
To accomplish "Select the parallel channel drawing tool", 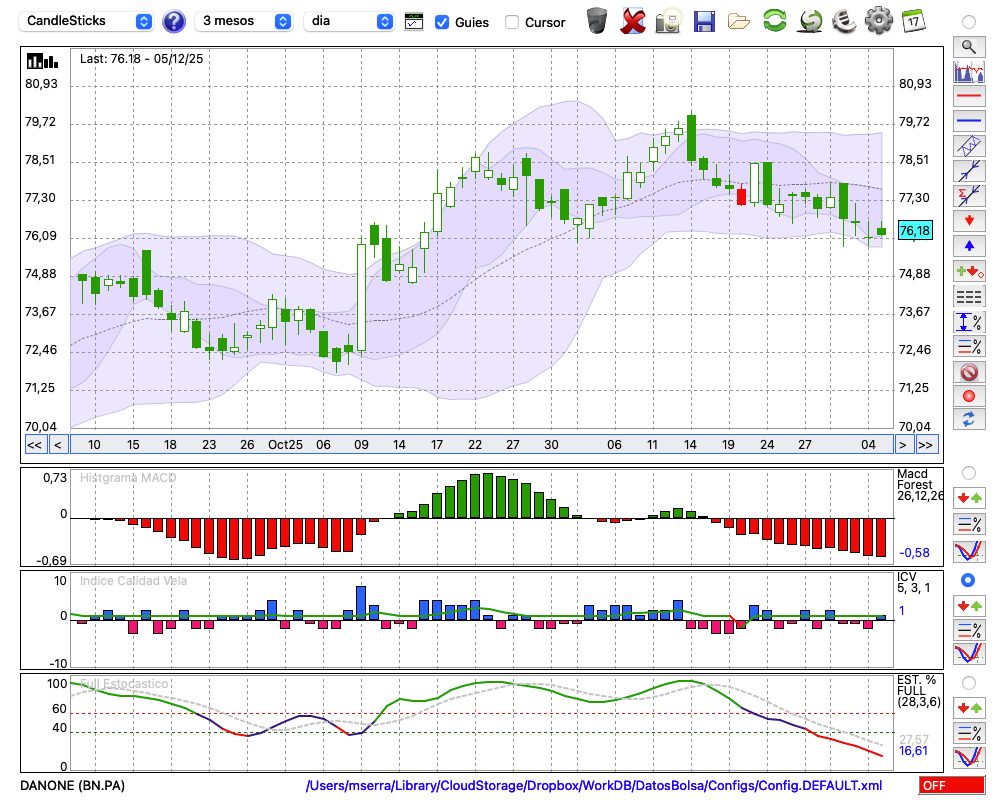I will coord(968,146).
